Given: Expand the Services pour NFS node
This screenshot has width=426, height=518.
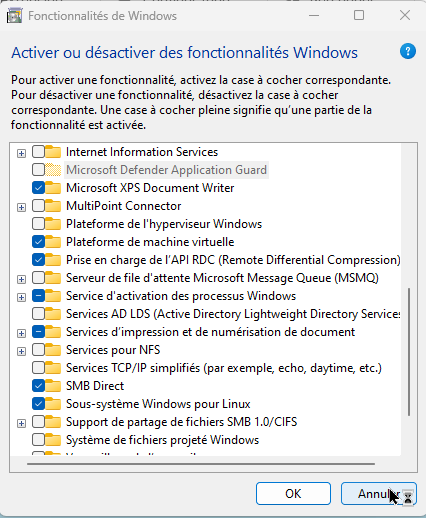Looking at the screenshot, I should (21, 351).
